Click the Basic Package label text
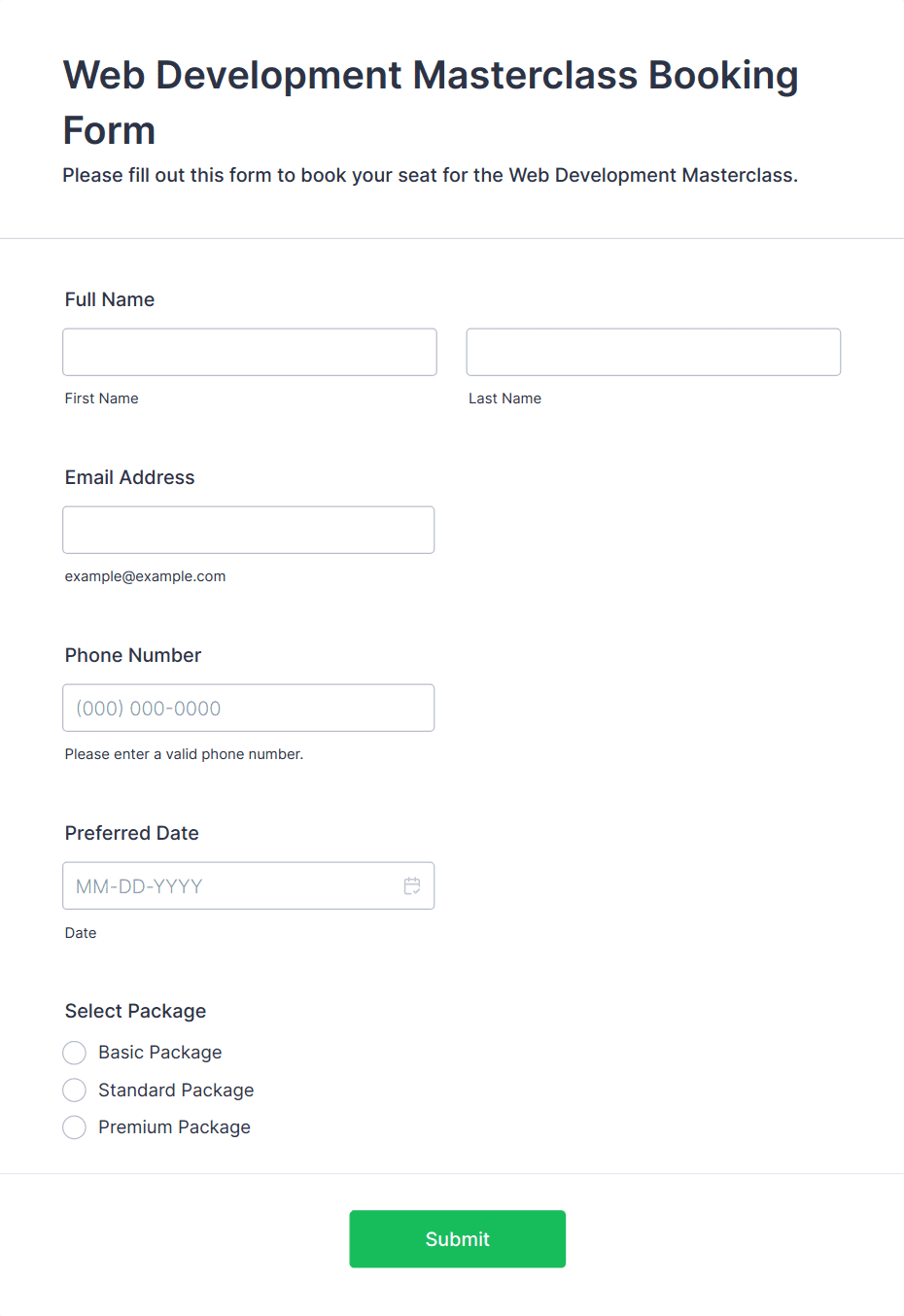The height and width of the screenshot is (1316, 904). coord(160,1053)
